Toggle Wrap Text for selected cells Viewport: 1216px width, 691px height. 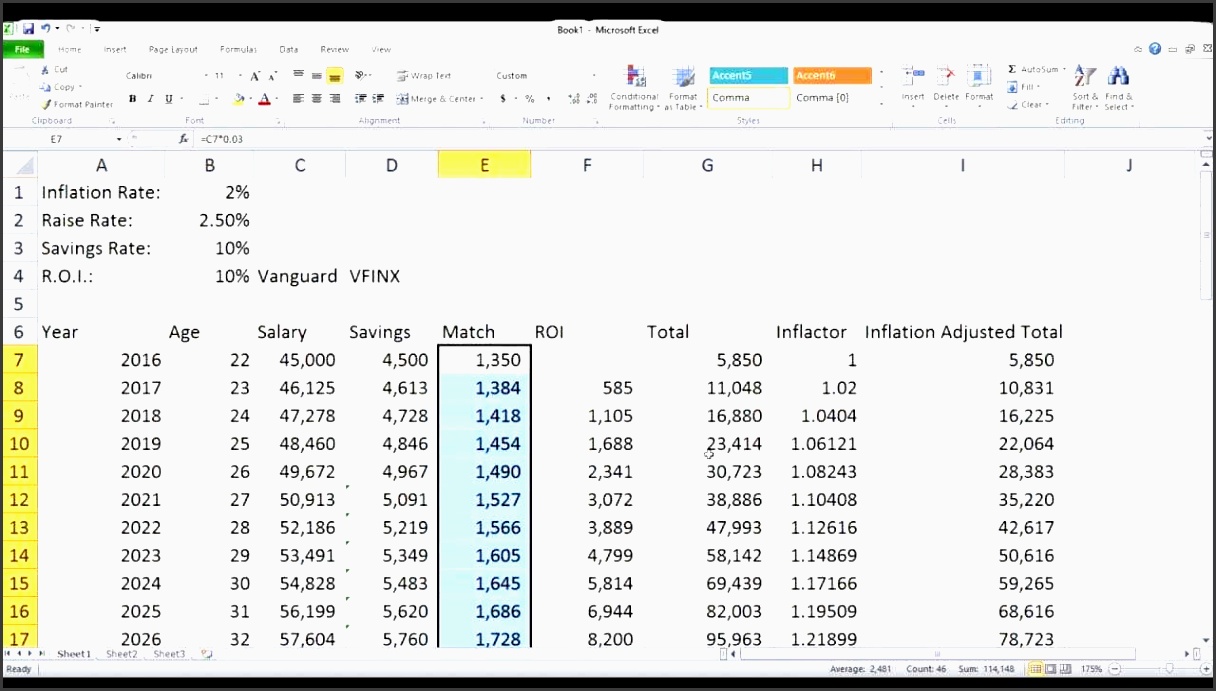click(424, 76)
